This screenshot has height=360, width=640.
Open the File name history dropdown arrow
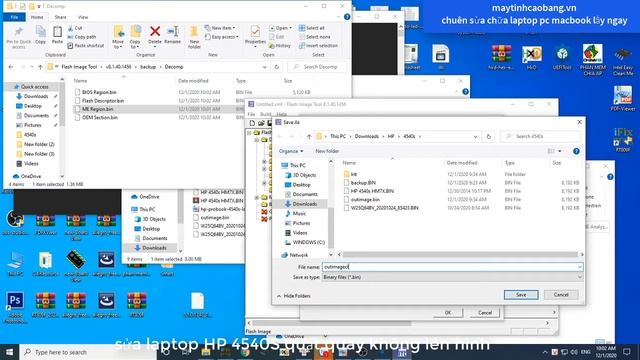(x=580, y=267)
